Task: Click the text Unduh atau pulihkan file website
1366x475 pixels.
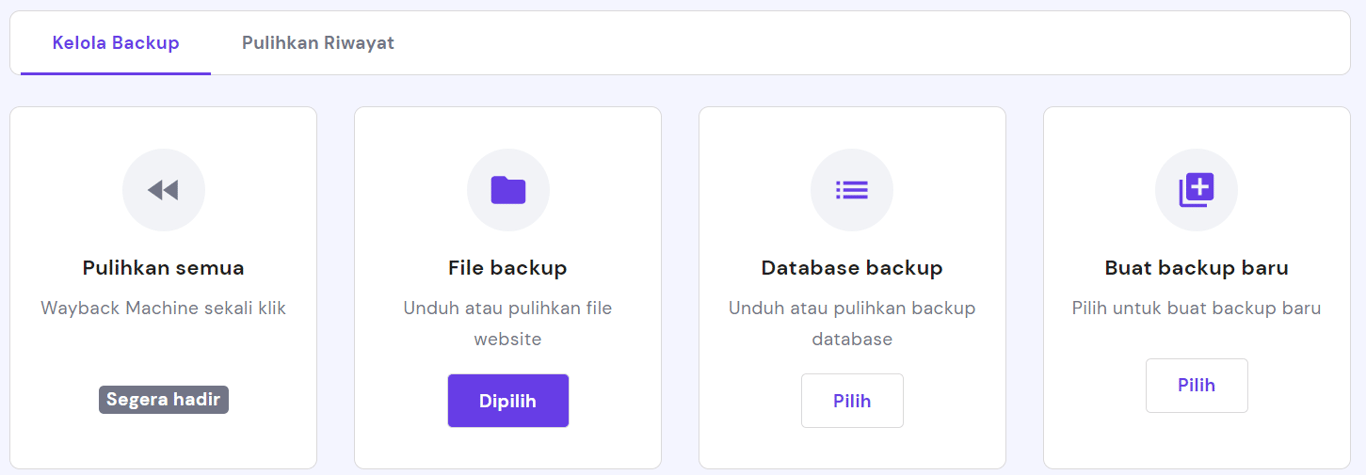Action: 508,324
